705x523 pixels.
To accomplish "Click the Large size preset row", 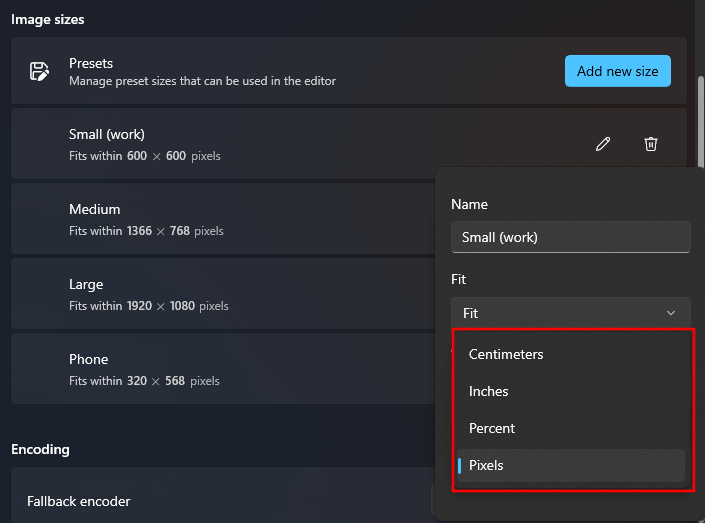I will point(220,294).
